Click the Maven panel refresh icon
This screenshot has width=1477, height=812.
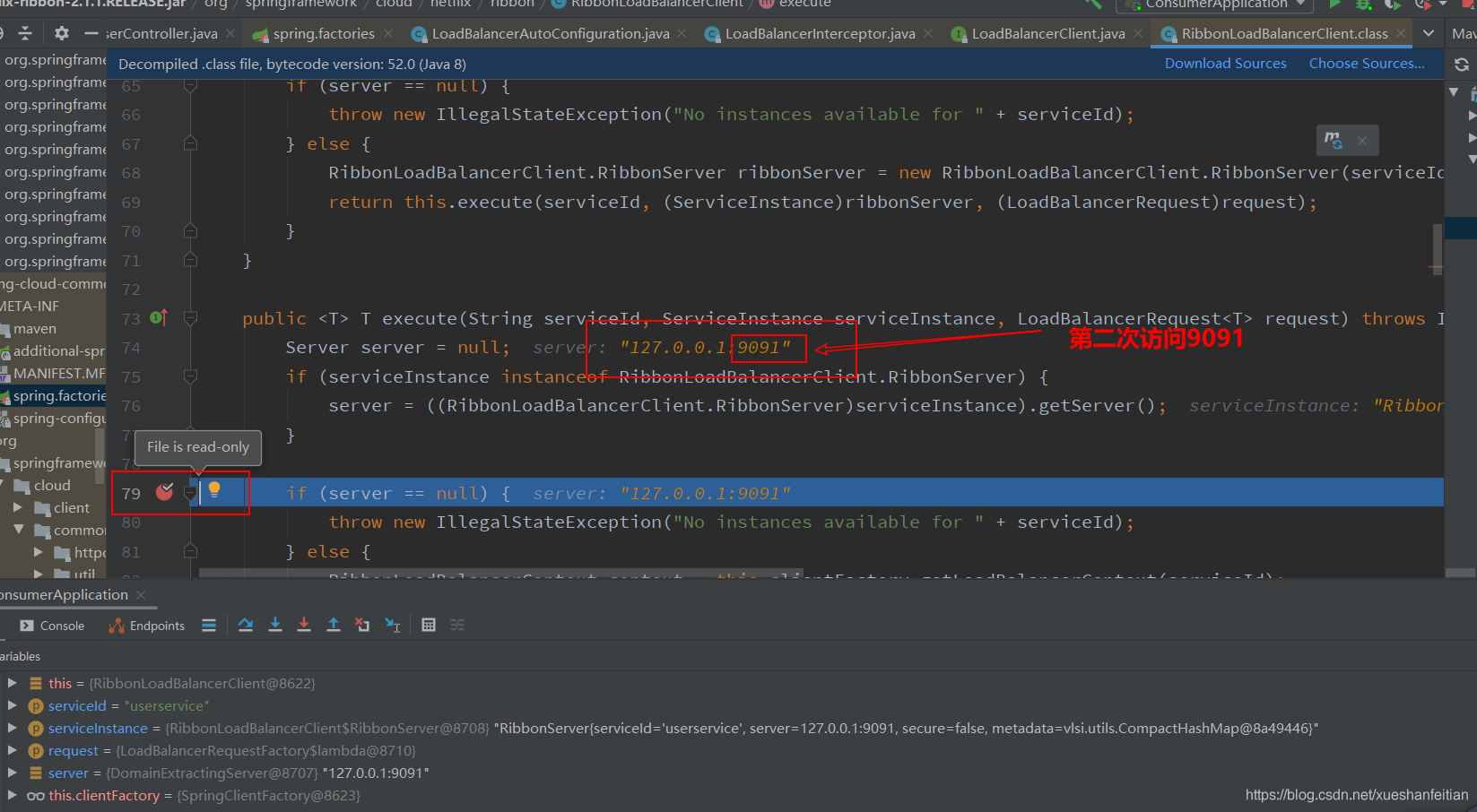1462,65
